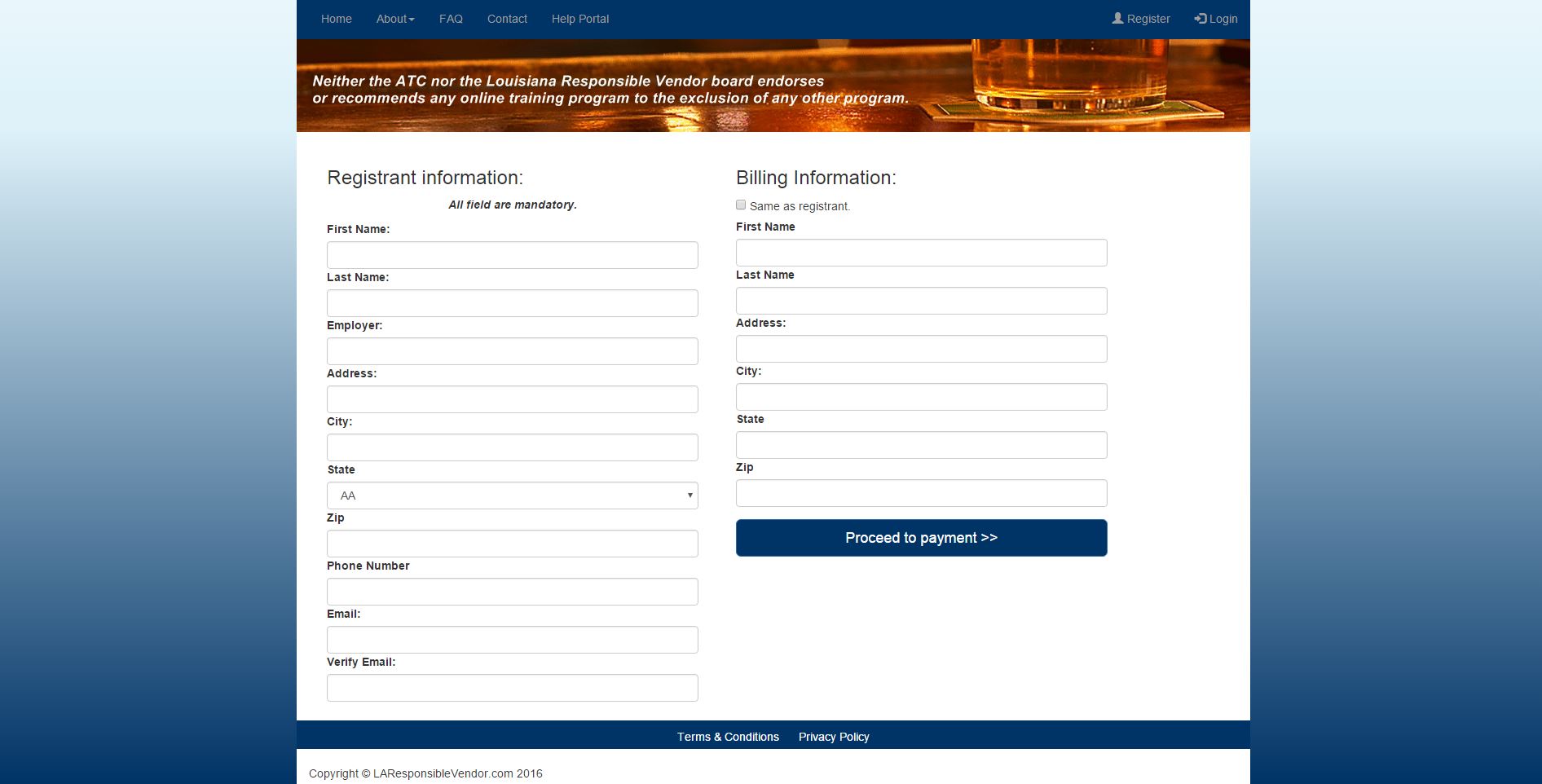The image size is (1542, 784).
Task: Focus the billing Address field
Action: [x=921, y=349]
